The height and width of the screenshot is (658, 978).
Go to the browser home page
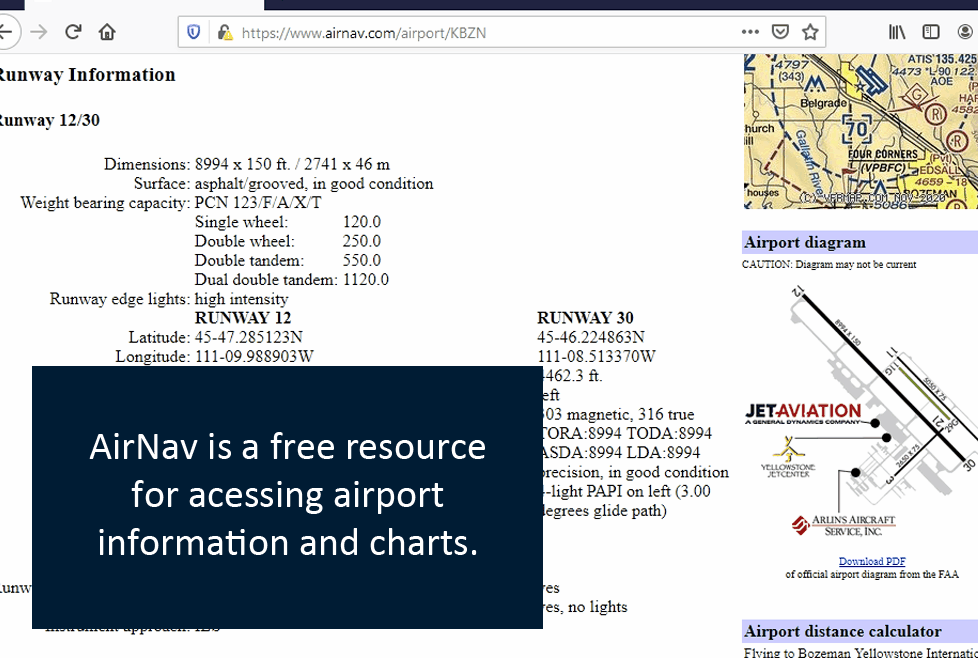107,32
